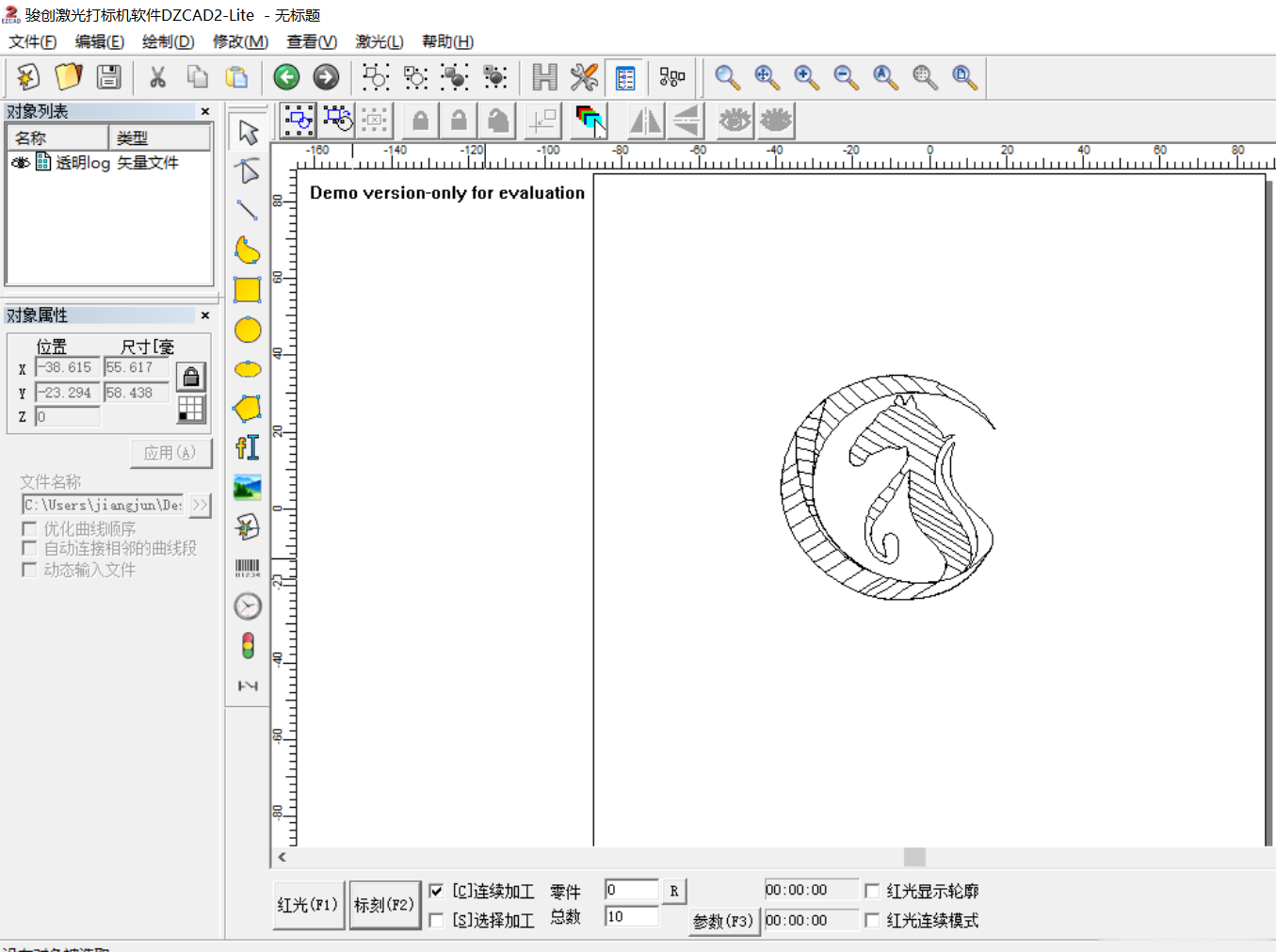Image resolution: width=1276 pixels, height=952 pixels.
Task: Click the zoom in magnifier with plus
Action: (806, 76)
